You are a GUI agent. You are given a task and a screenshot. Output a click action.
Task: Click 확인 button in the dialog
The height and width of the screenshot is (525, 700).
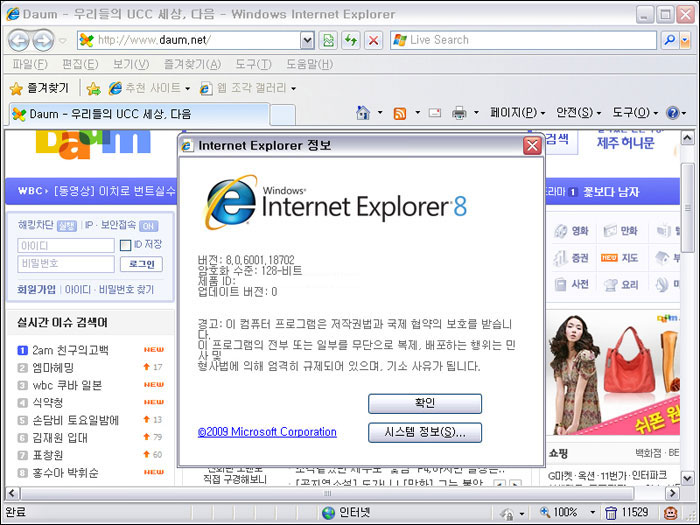click(x=425, y=404)
